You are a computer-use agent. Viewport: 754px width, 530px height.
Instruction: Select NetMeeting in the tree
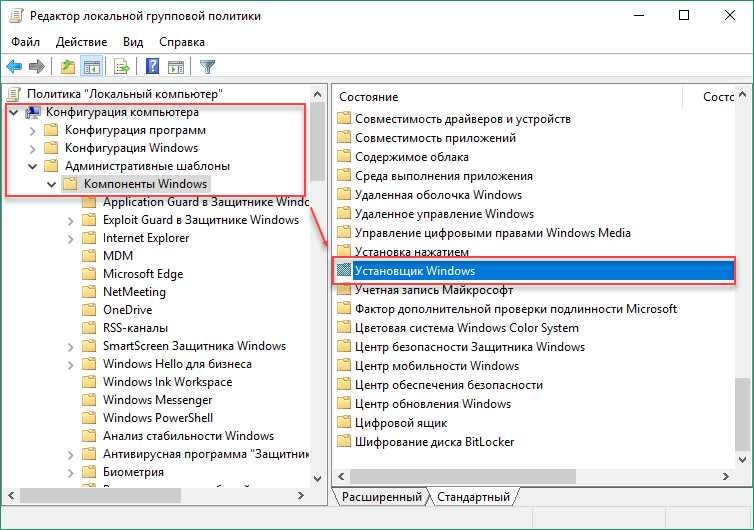tap(134, 291)
